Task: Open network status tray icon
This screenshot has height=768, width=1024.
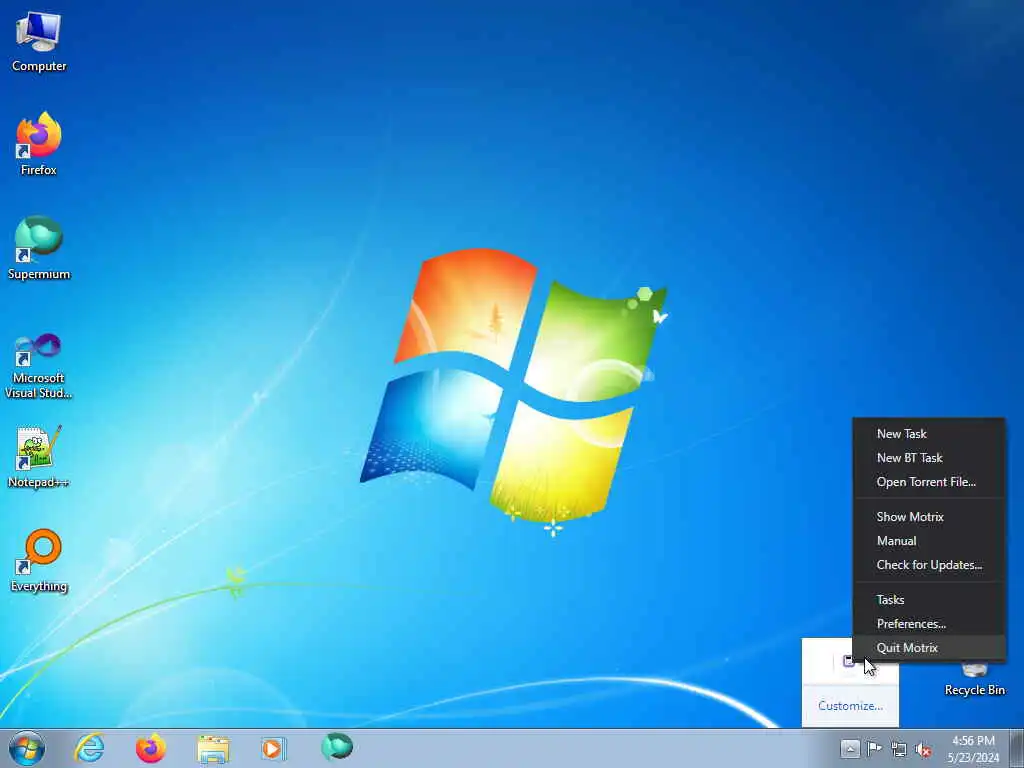Action: [899, 749]
